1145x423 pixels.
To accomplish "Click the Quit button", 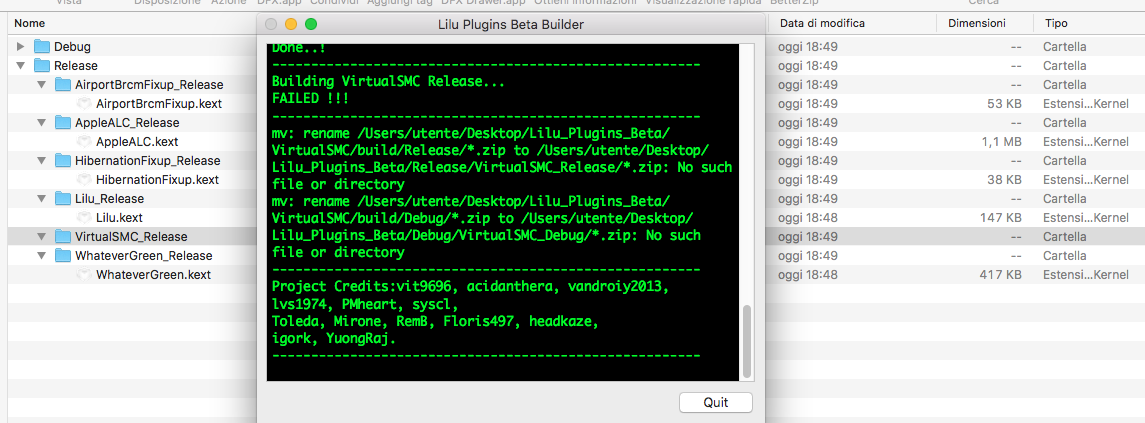I will [x=716, y=402].
